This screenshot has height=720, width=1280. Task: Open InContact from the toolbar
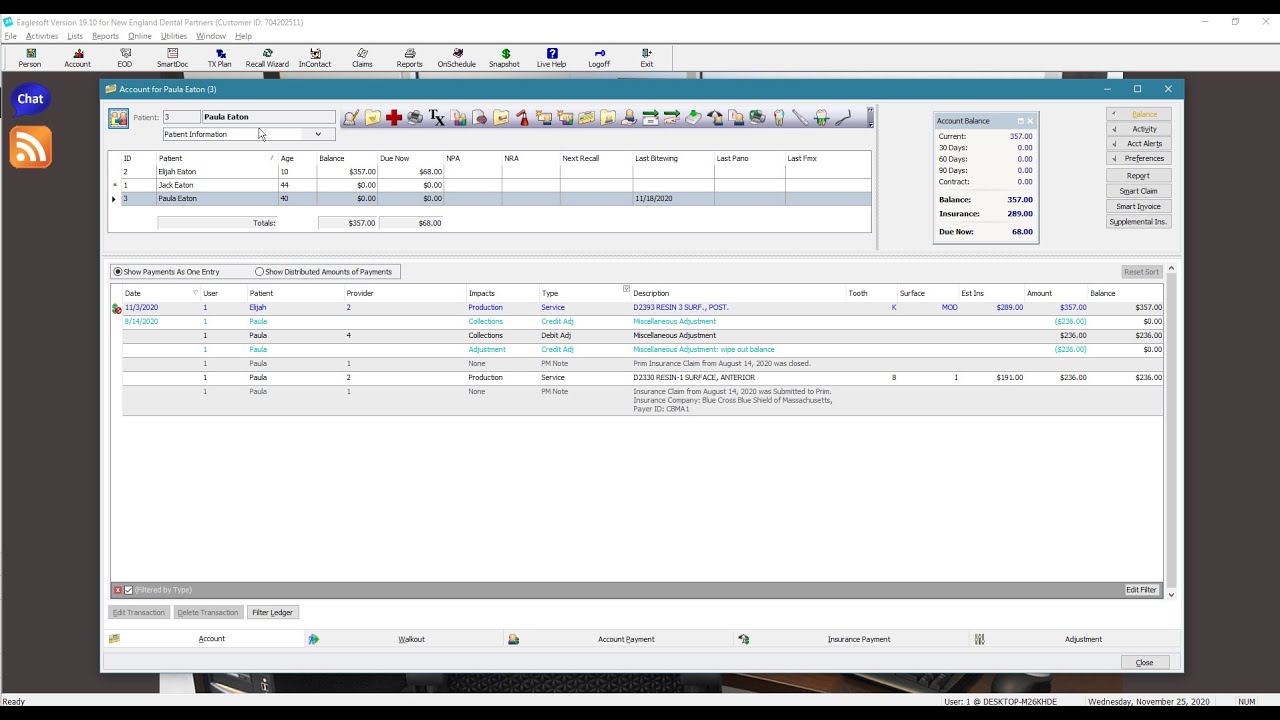point(315,58)
